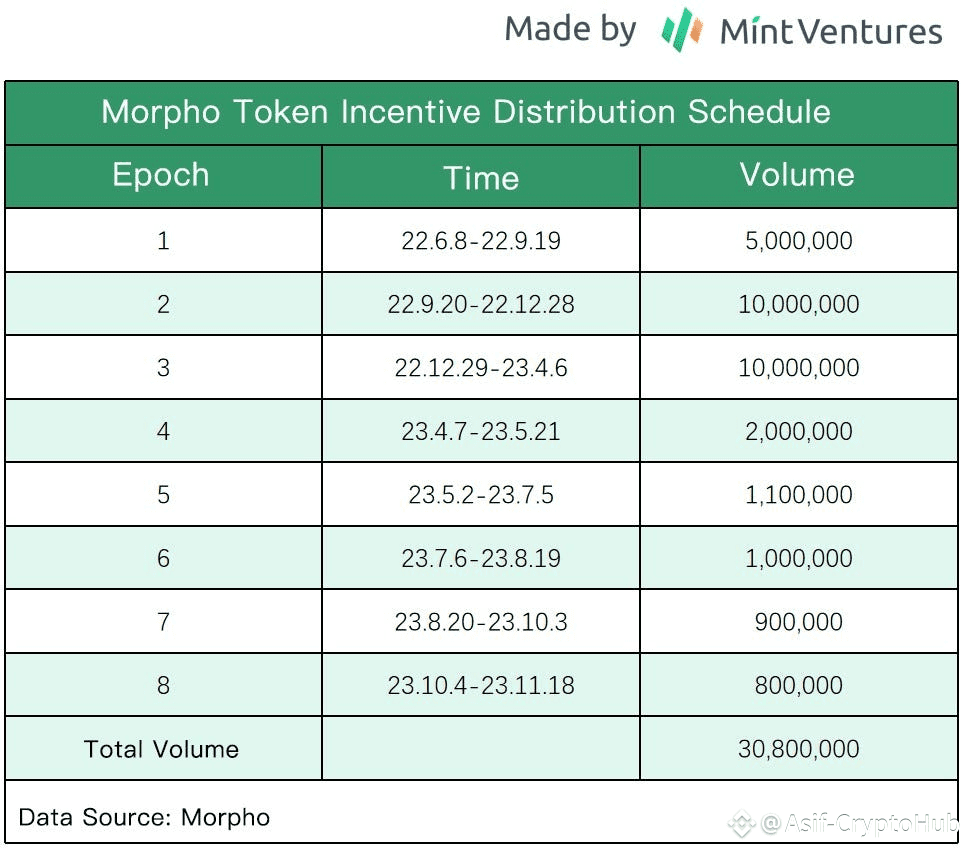Screen dimensions: 968x849
Task: Select the 5,000,000 volume cell
Action: (x=799, y=240)
